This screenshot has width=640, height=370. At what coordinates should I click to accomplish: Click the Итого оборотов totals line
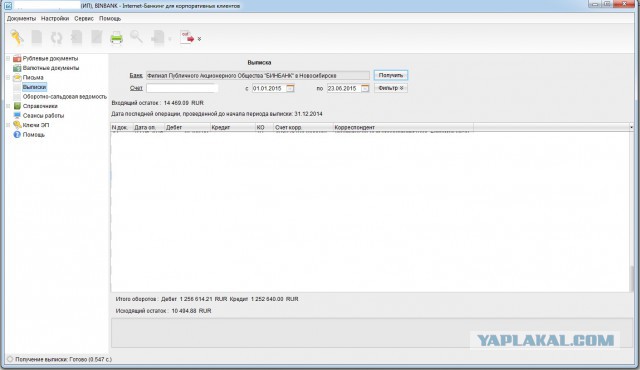[x=207, y=299]
